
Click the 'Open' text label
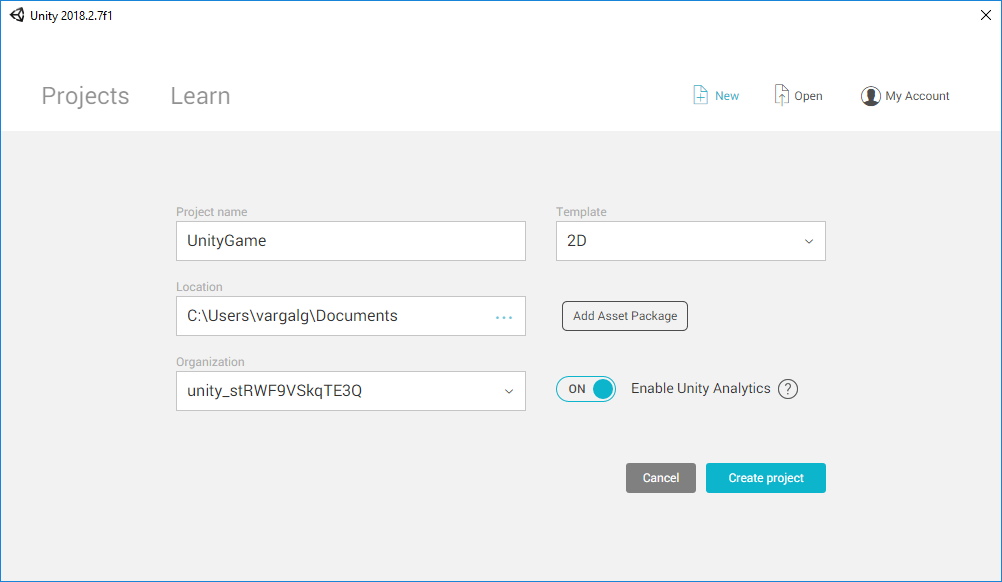pos(808,96)
